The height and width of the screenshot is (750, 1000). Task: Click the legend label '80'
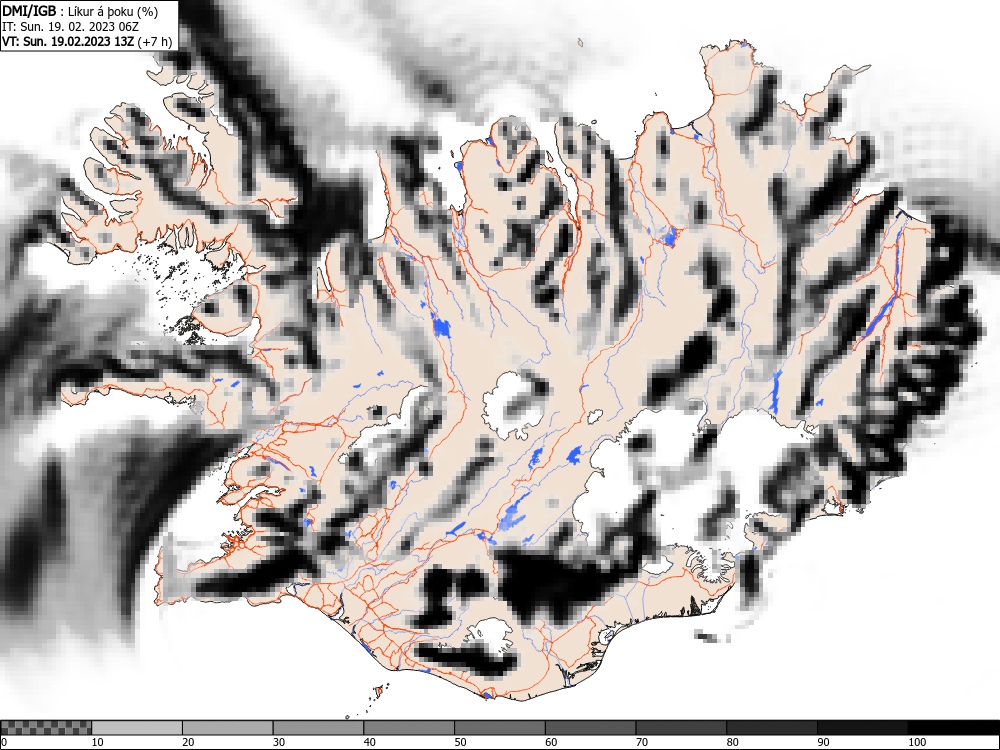click(x=732, y=742)
